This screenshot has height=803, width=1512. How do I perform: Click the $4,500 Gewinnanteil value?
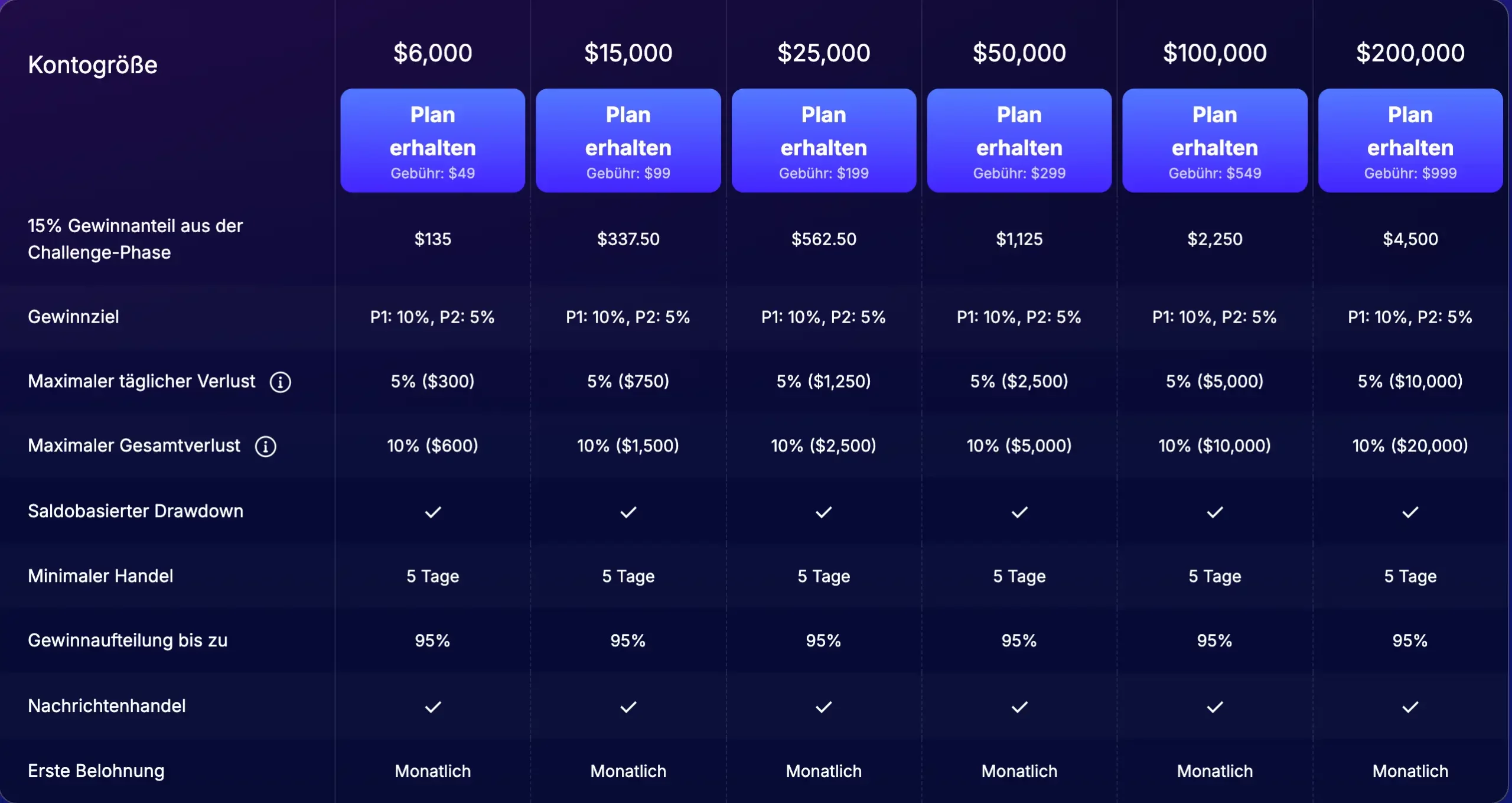(x=1410, y=239)
